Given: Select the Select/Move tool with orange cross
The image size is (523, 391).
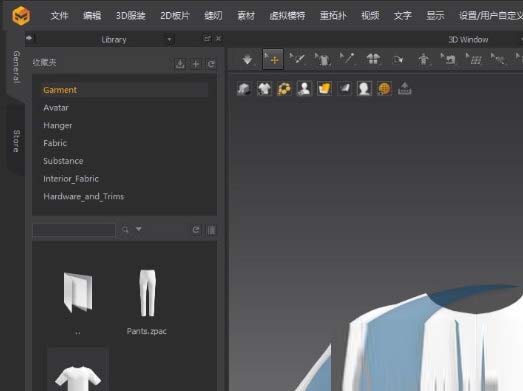Looking at the screenshot, I should click(x=273, y=59).
